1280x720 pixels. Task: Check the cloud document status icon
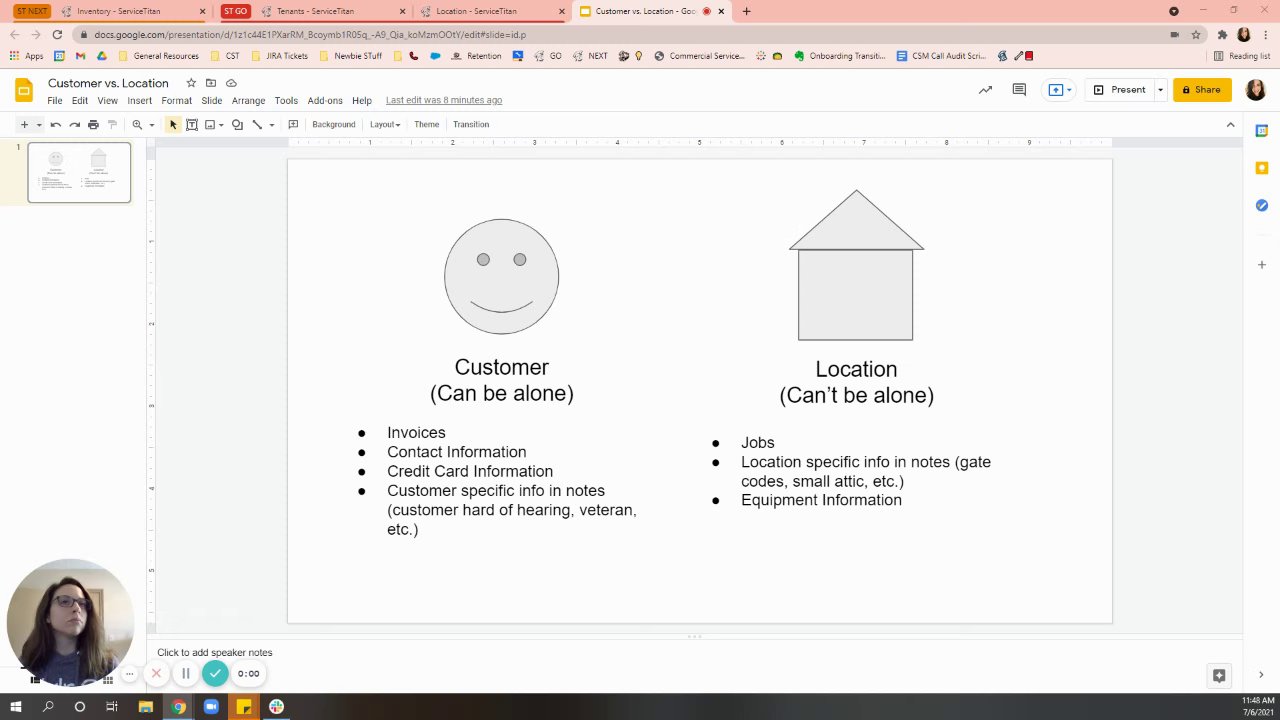(231, 83)
